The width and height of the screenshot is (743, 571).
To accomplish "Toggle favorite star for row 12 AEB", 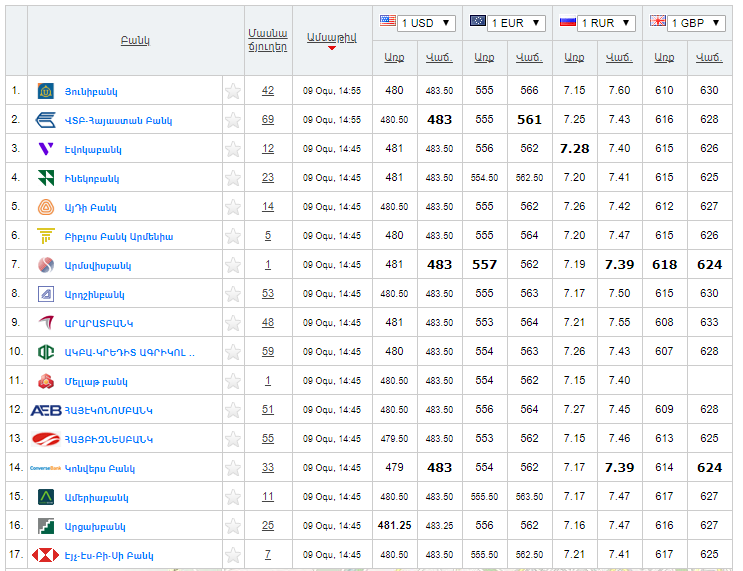I will [233, 410].
